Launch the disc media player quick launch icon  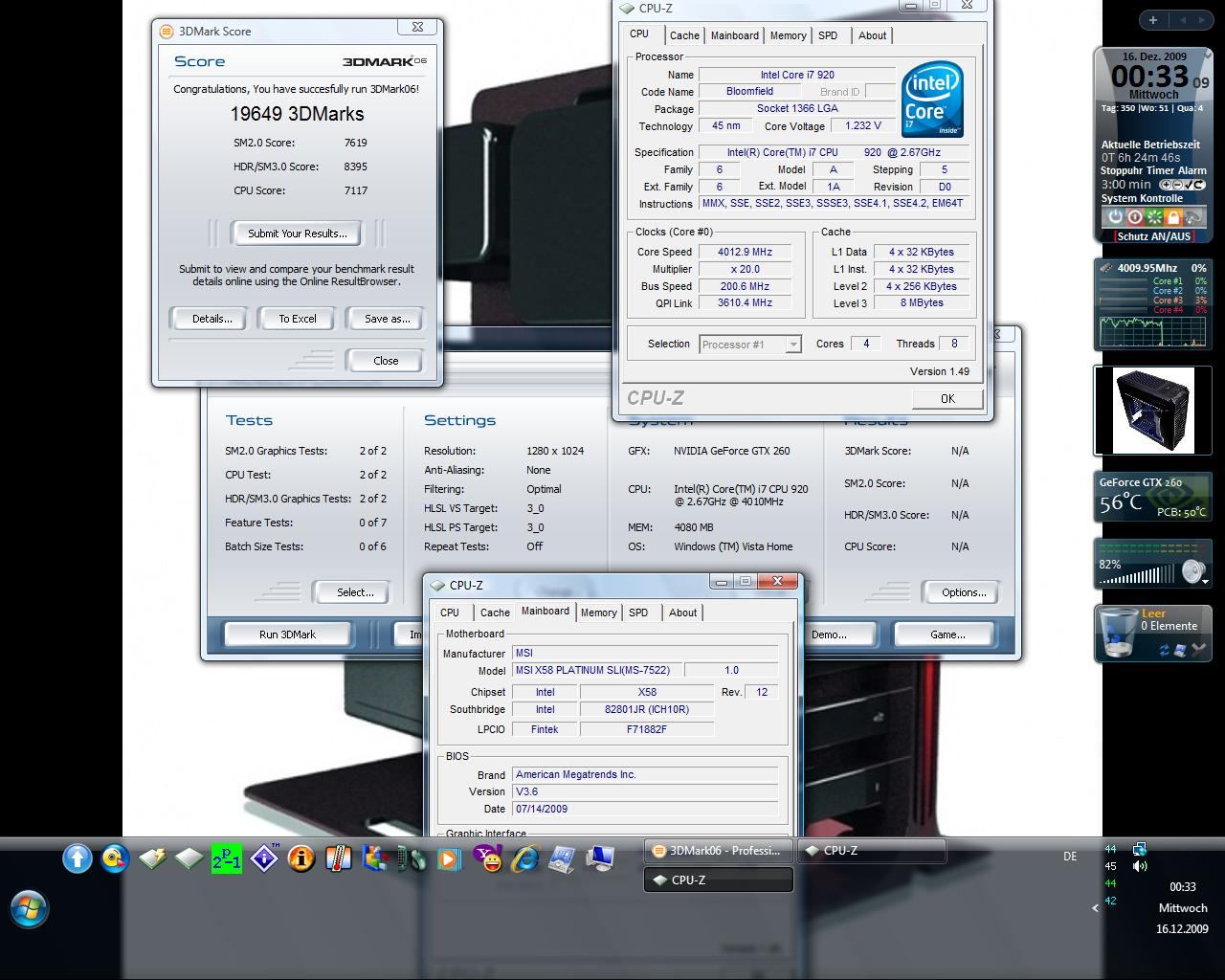[115, 858]
